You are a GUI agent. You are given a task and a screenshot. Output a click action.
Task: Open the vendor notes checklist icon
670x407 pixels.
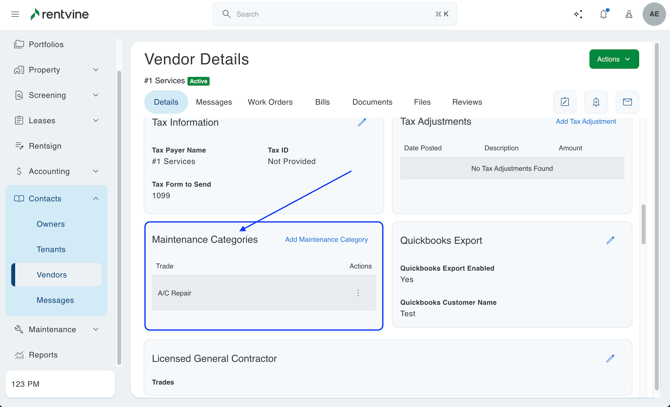click(x=565, y=102)
